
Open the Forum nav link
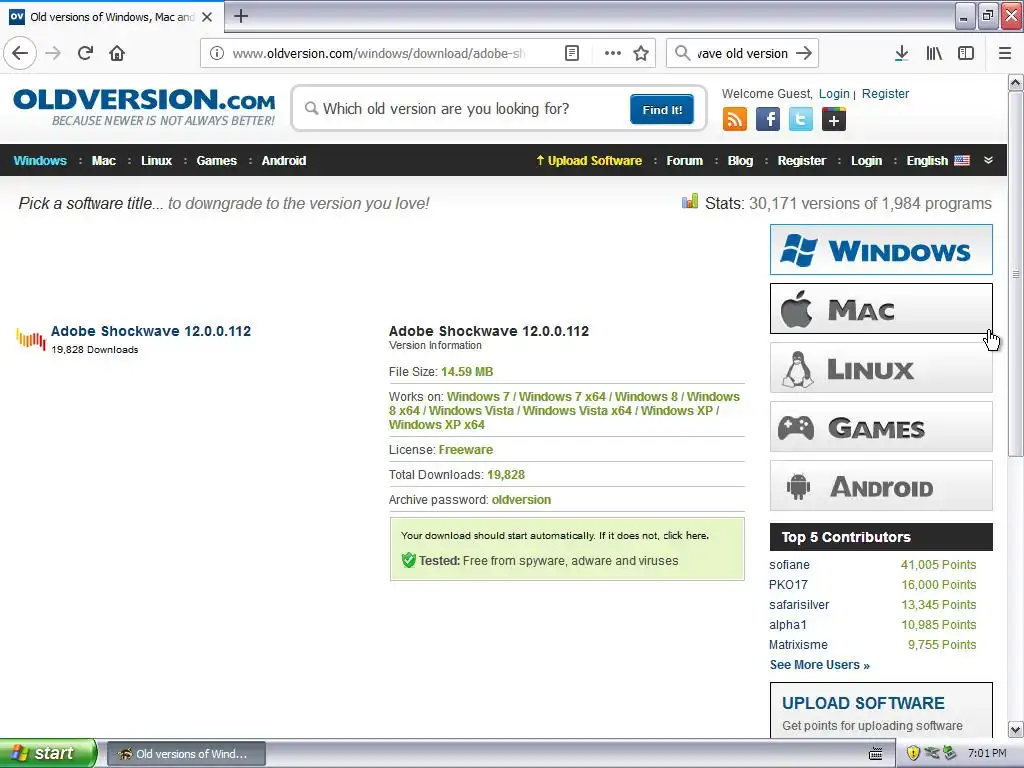pos(684,161)
